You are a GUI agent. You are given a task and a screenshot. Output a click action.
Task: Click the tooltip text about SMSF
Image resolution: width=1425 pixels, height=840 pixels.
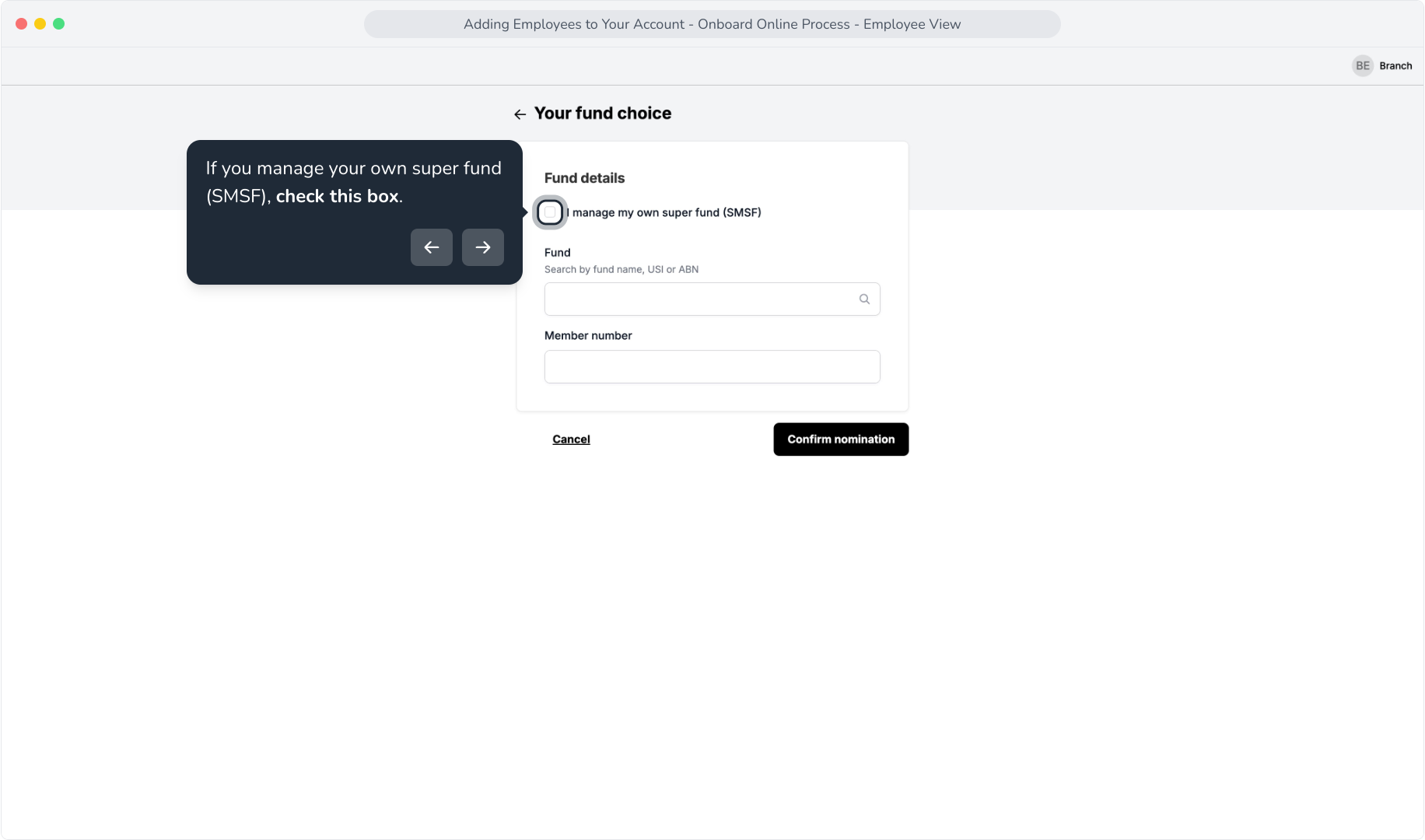click(x=353, y=182)
